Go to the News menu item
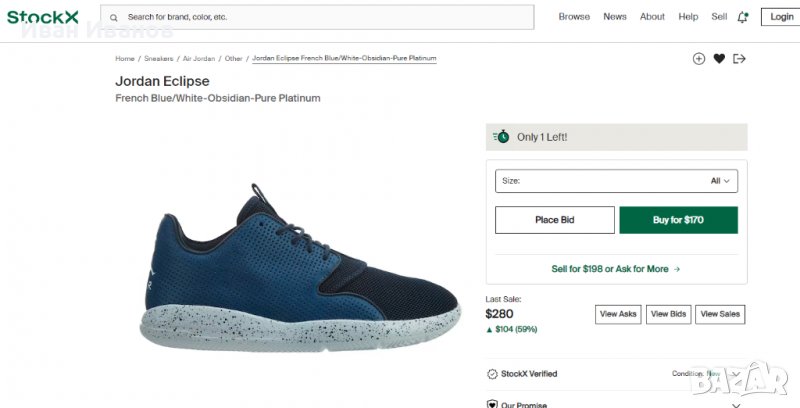Viewport: 800px width, 408px height. [615, 17]
